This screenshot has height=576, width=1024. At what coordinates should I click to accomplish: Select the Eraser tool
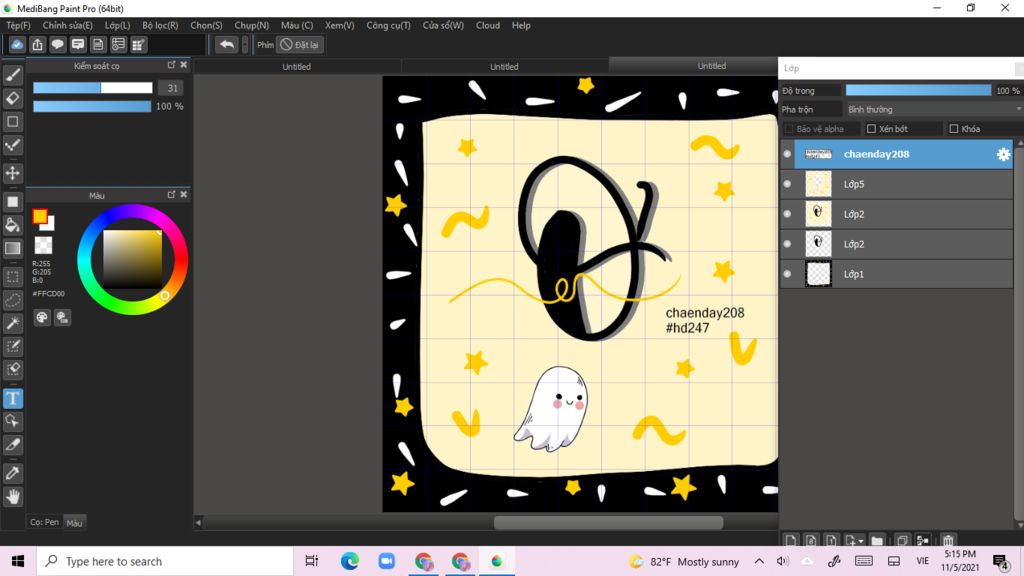pos(12,99)
